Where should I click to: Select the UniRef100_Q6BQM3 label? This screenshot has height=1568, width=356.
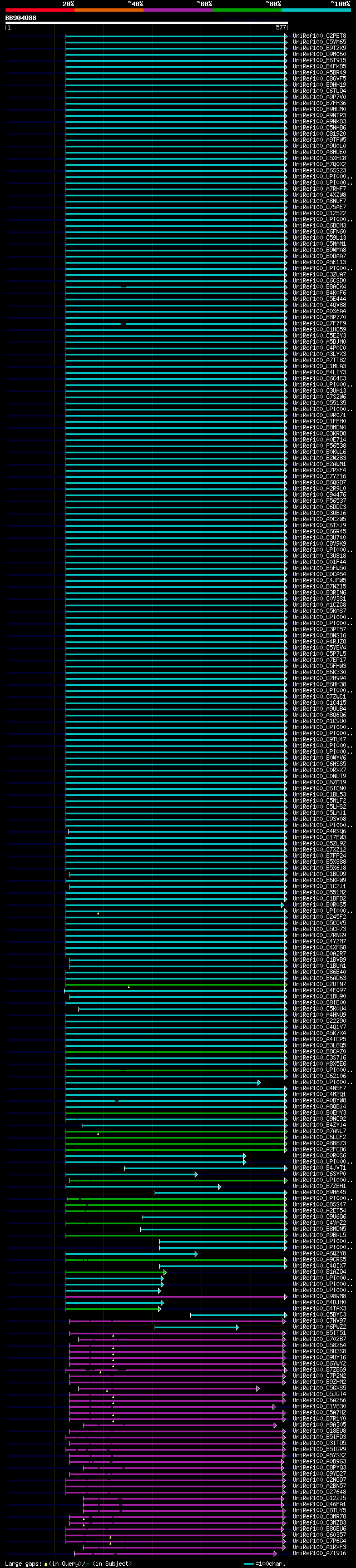[x=319, y=225]
